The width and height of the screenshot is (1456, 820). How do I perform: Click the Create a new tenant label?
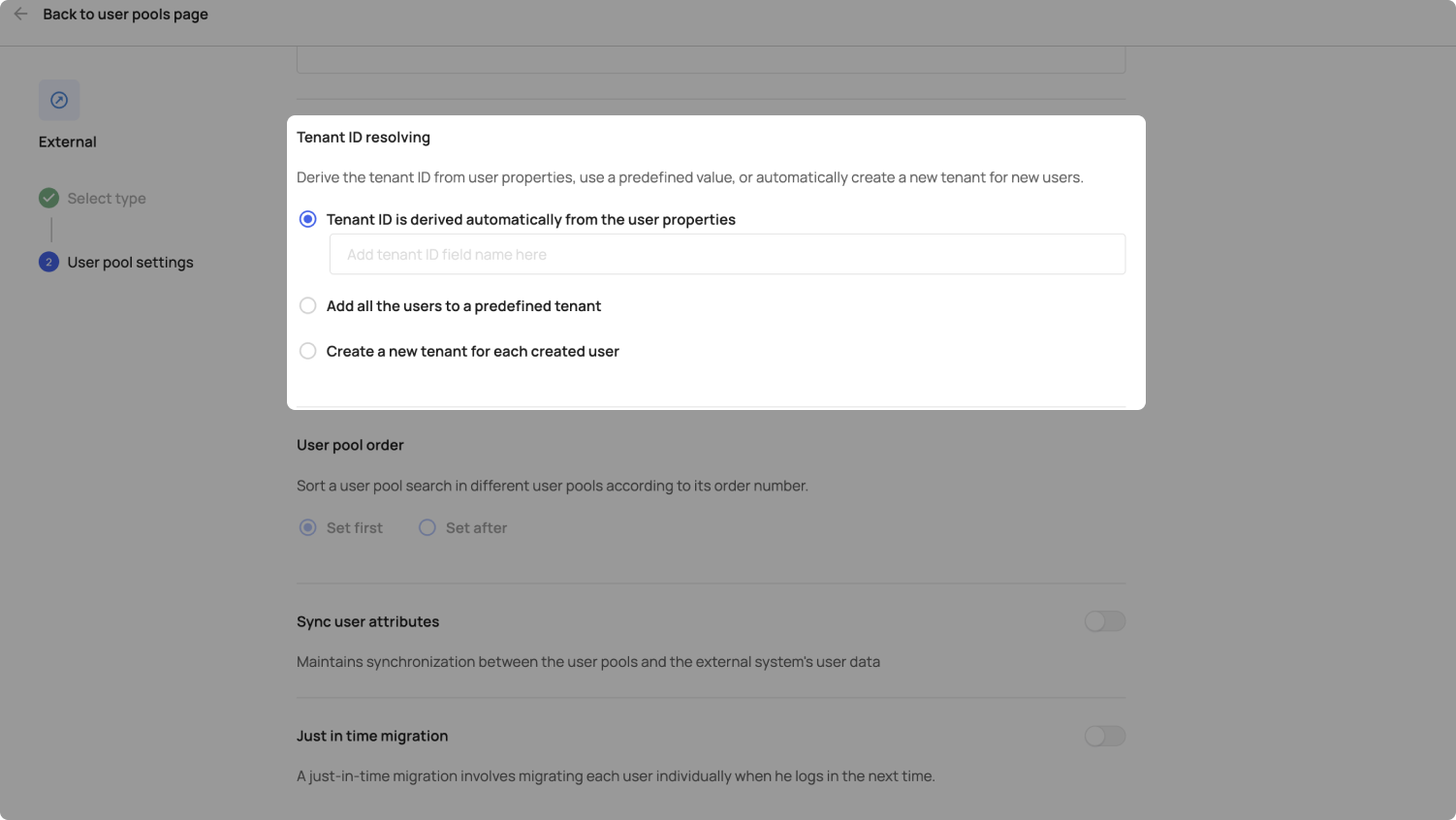pyautogui.click(x=472, y=352)
